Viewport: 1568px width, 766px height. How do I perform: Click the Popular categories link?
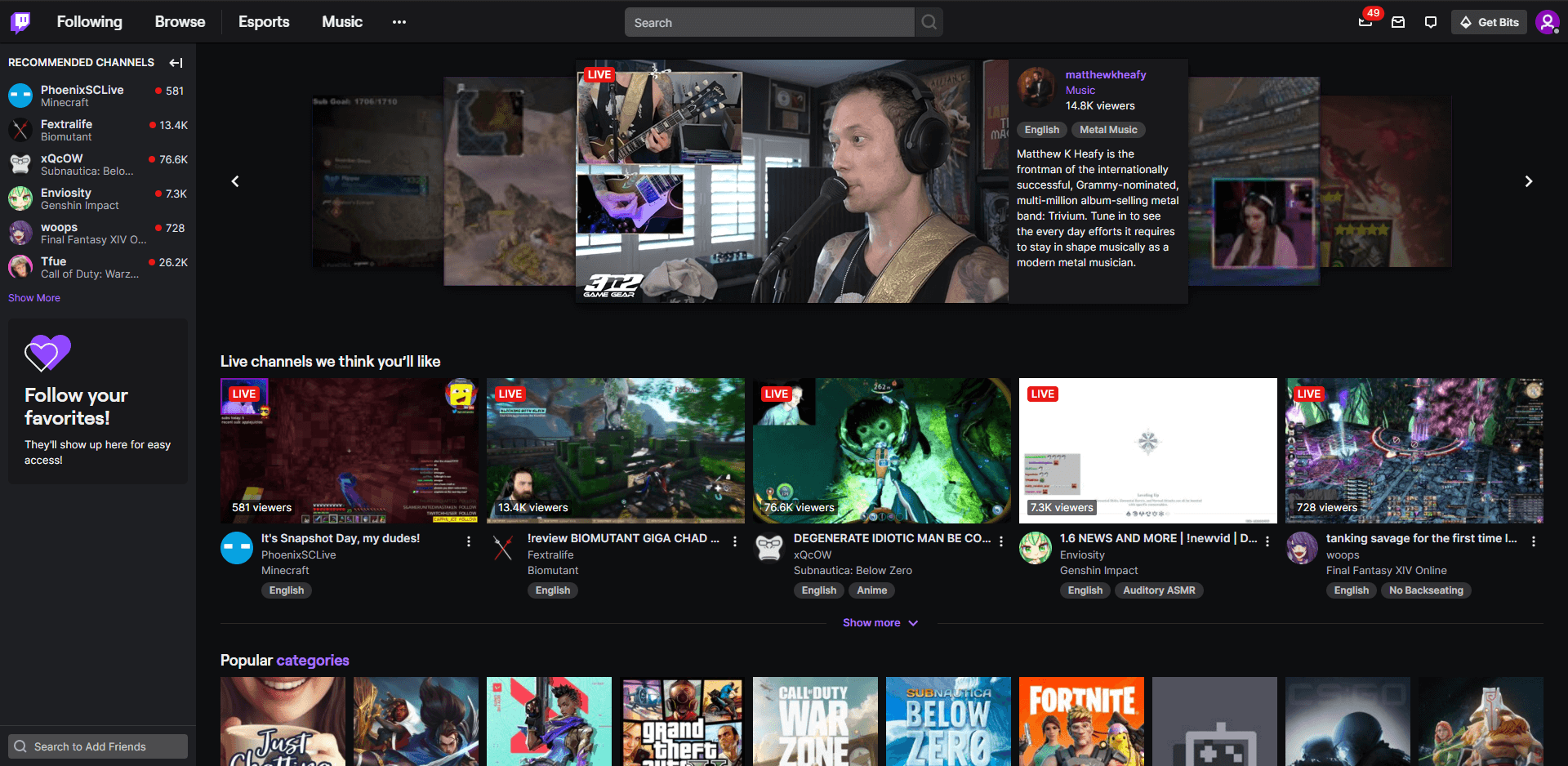coord(313,661)
